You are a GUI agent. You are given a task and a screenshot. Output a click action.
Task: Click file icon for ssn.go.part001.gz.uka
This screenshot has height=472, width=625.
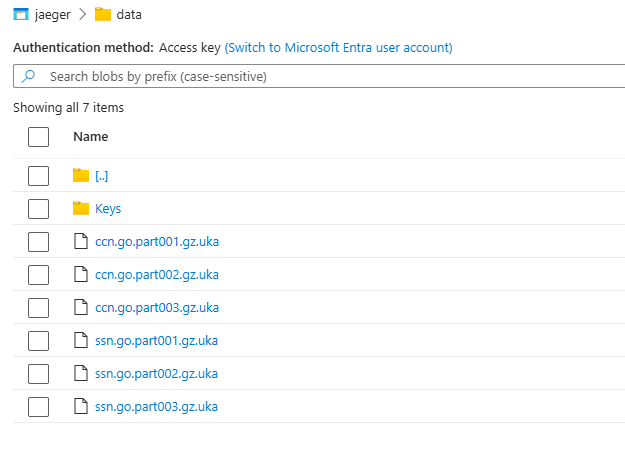82,341
